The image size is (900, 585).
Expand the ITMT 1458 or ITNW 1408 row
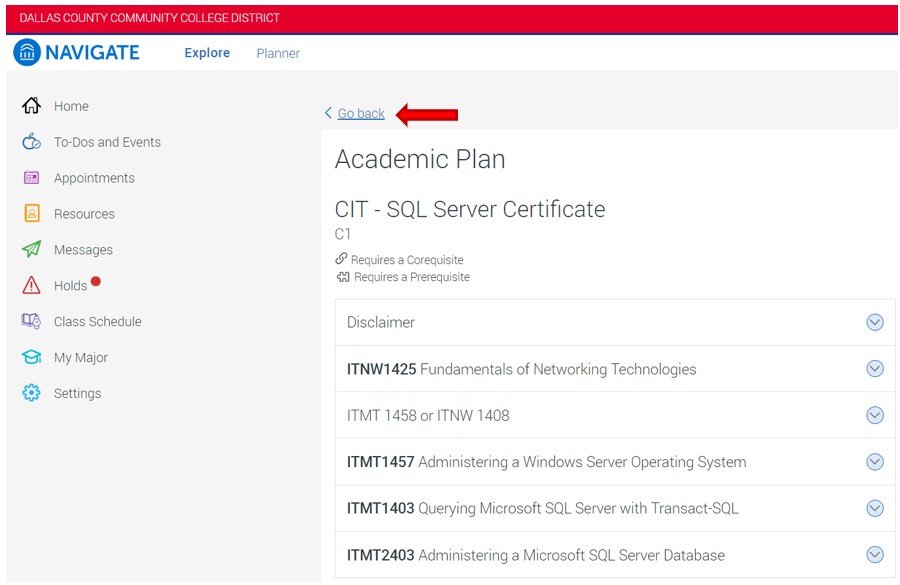click(x=875, y=415)
